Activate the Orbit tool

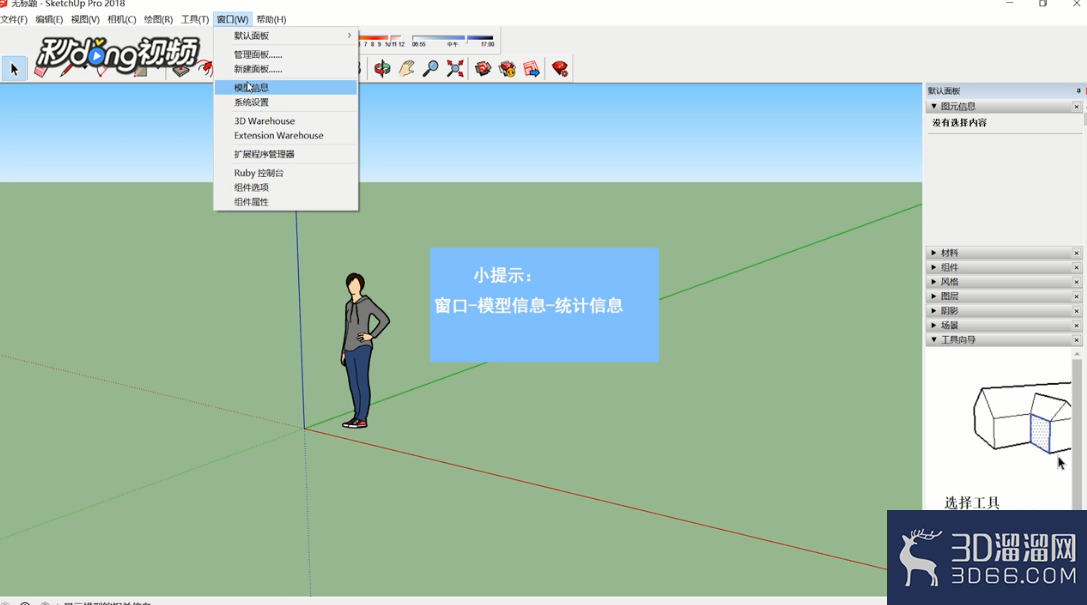coord(382,69)
